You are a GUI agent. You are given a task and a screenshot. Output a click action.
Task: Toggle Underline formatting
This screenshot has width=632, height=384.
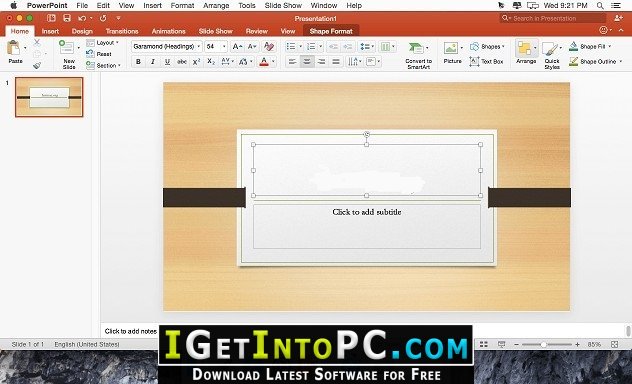pos(167,62)
